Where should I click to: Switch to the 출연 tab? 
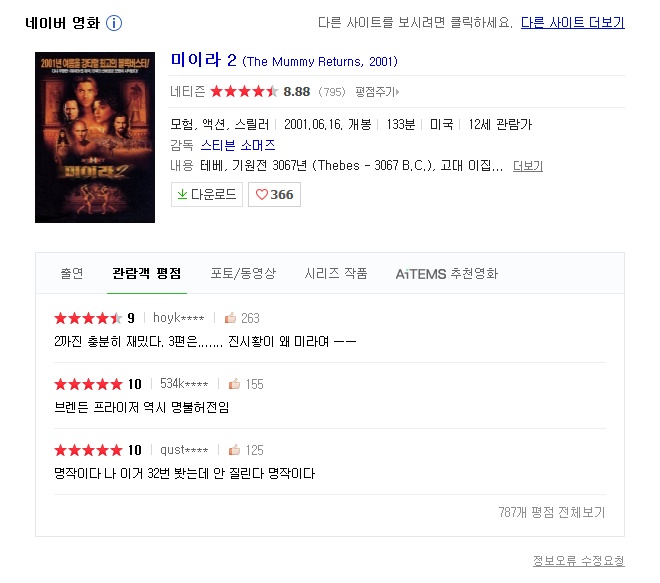pyautogui.click(x=72, y=273)
